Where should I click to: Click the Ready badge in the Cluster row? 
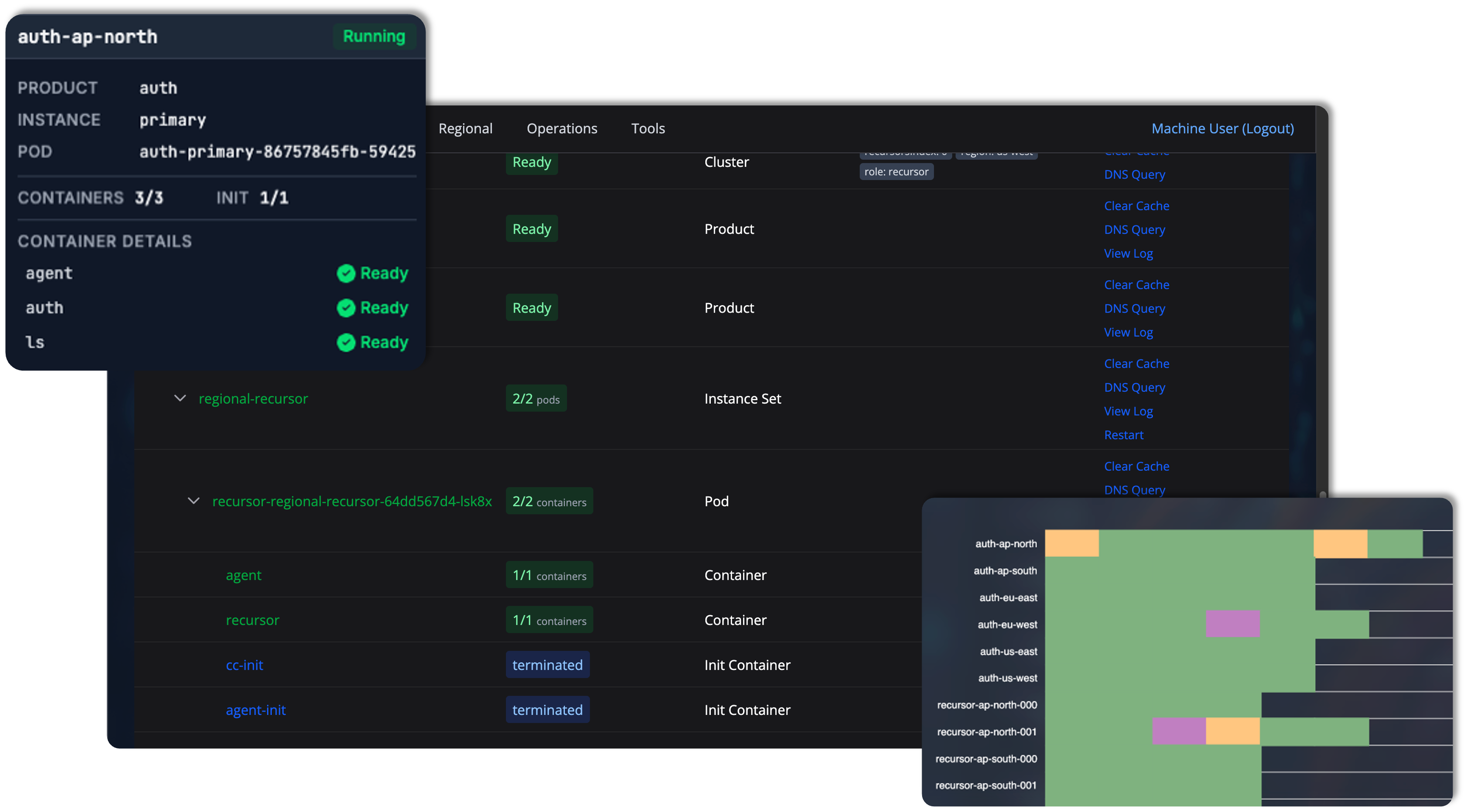[x=531, y=162]
